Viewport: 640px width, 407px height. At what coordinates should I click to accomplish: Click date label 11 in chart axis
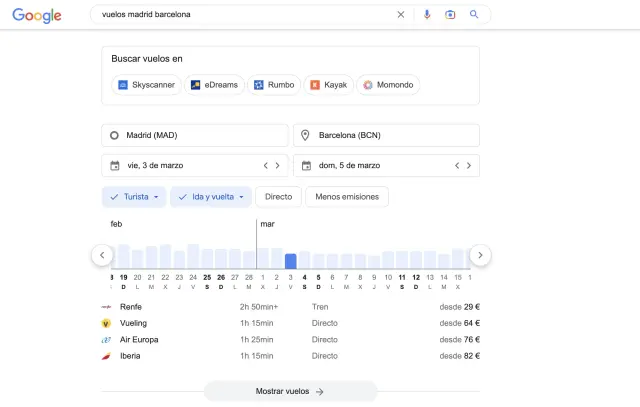pos(402,278)
